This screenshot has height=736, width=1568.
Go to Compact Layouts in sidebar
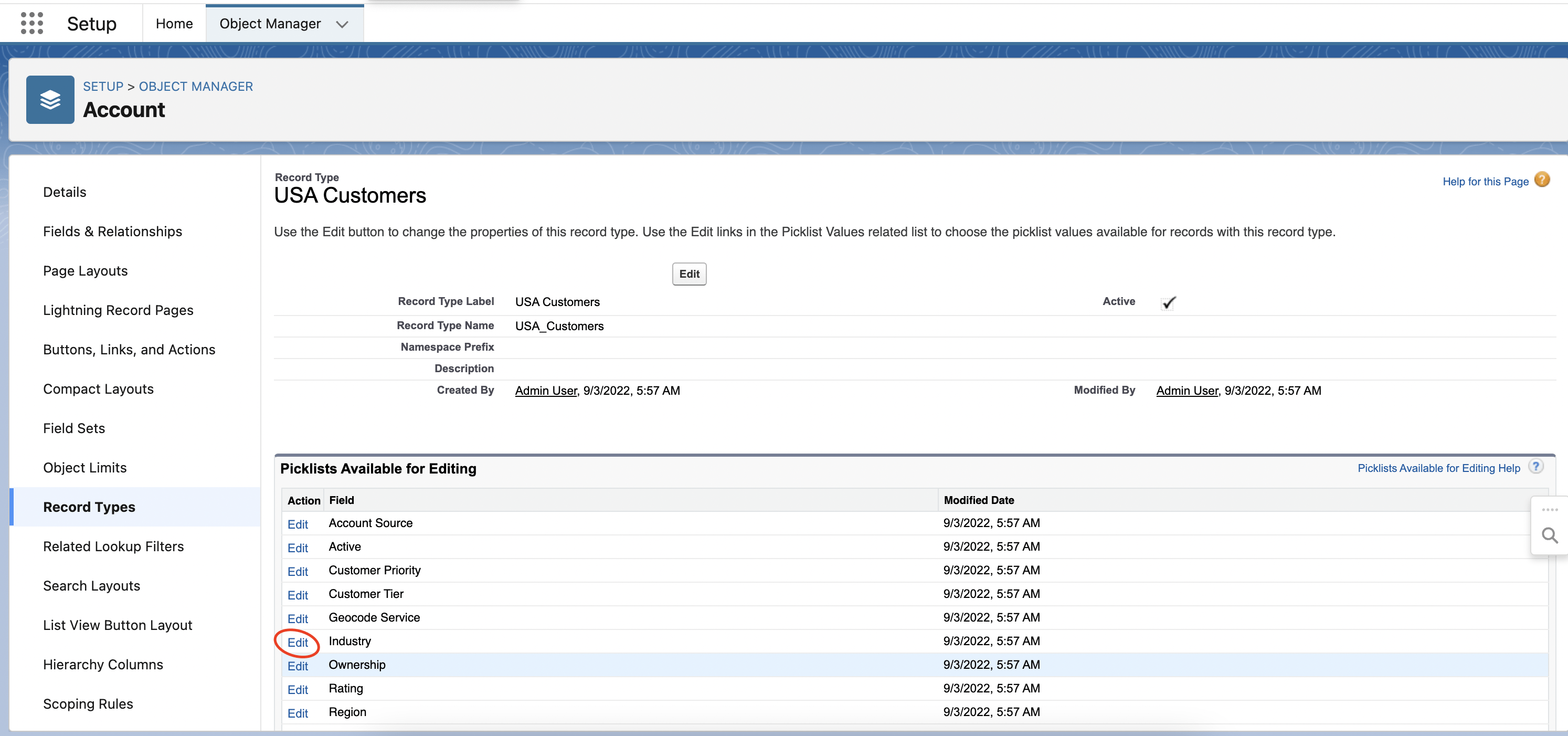(x=98, y=389)
